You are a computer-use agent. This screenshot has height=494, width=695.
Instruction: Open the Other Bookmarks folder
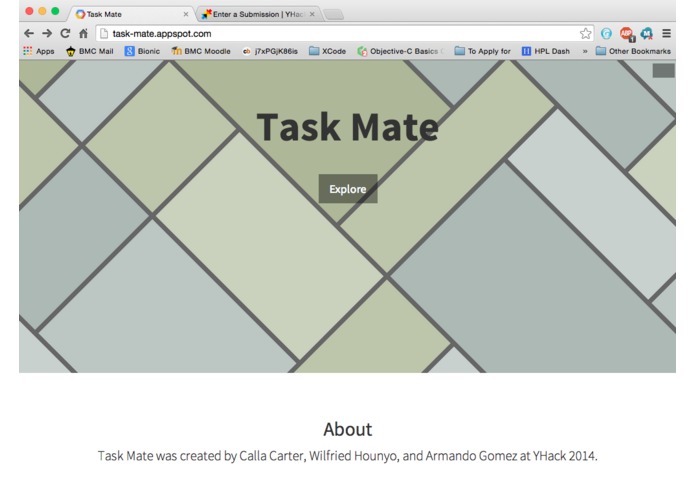(x=633, y=51)
